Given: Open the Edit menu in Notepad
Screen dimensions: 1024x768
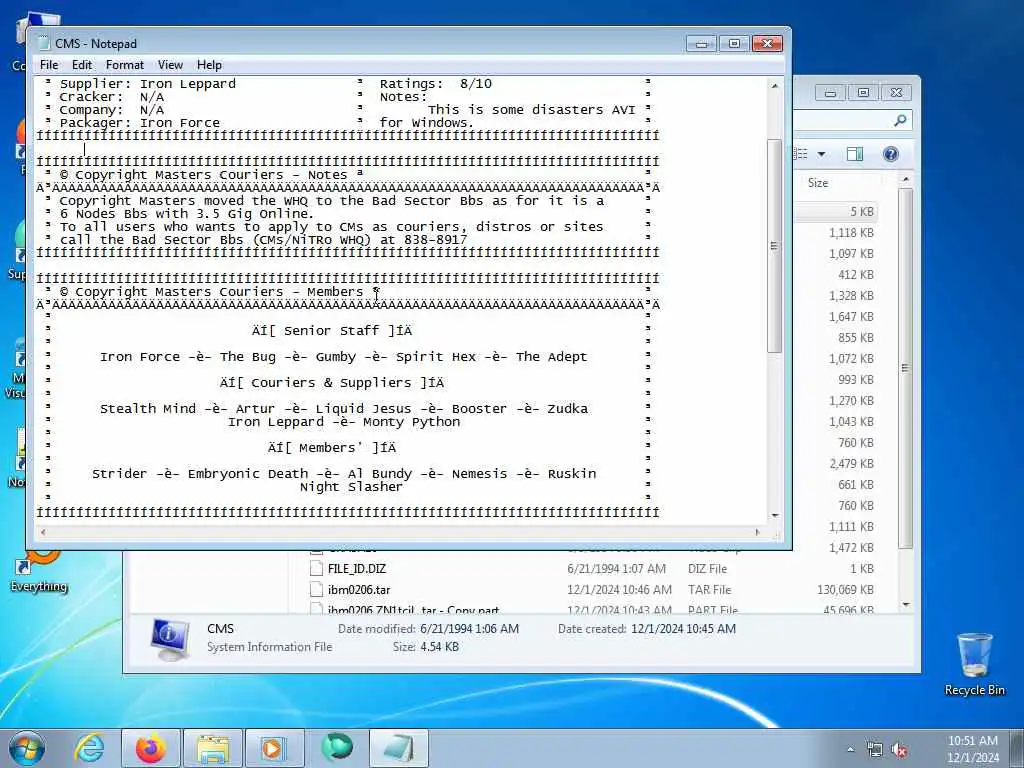Looking at the screenshot, I should (x=82, y=65).
